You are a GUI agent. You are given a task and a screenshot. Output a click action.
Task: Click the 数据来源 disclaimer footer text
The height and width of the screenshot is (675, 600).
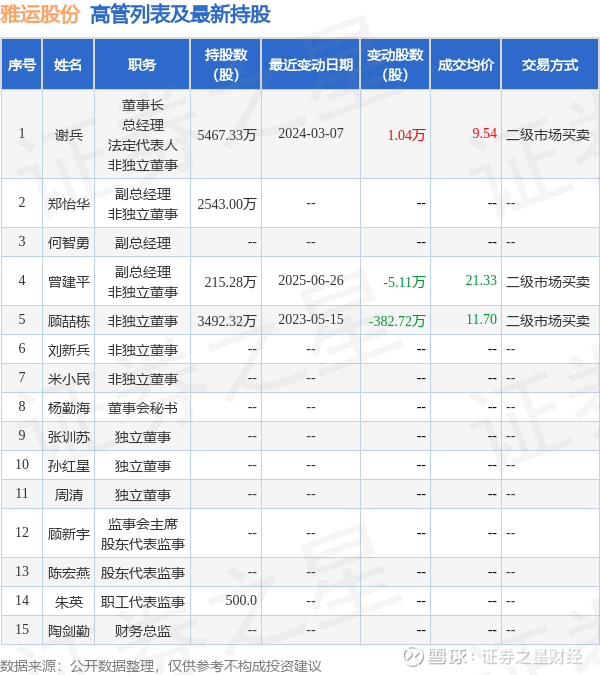pos(161,666)
